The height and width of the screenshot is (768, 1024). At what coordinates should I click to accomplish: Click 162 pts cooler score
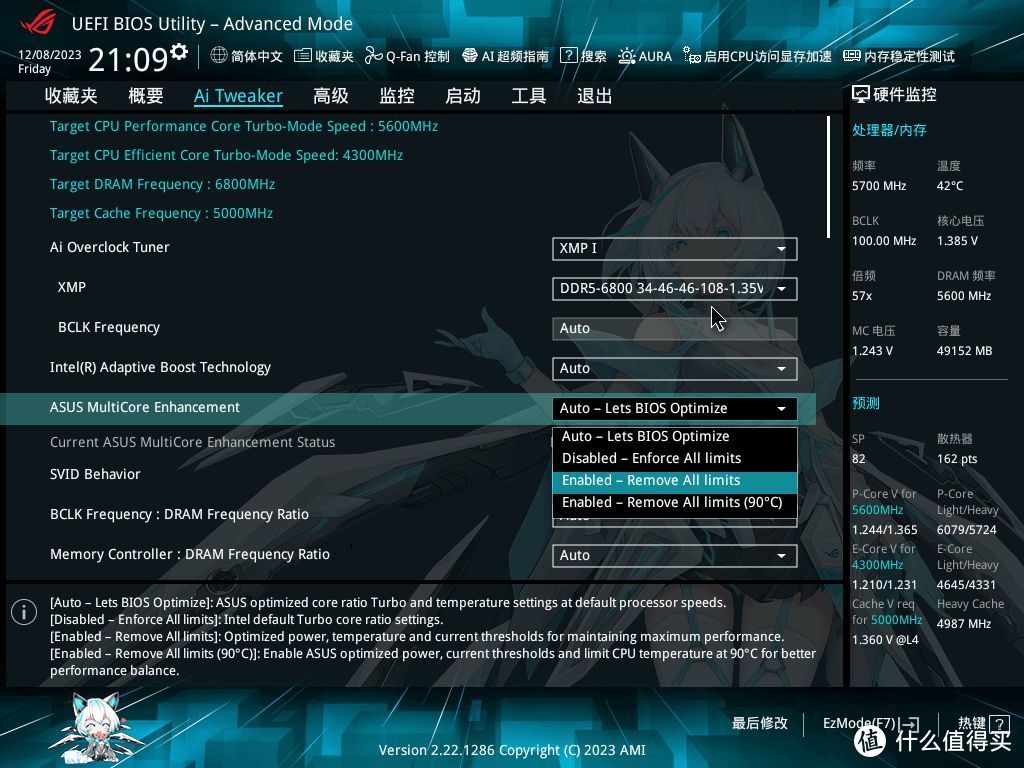957,459
